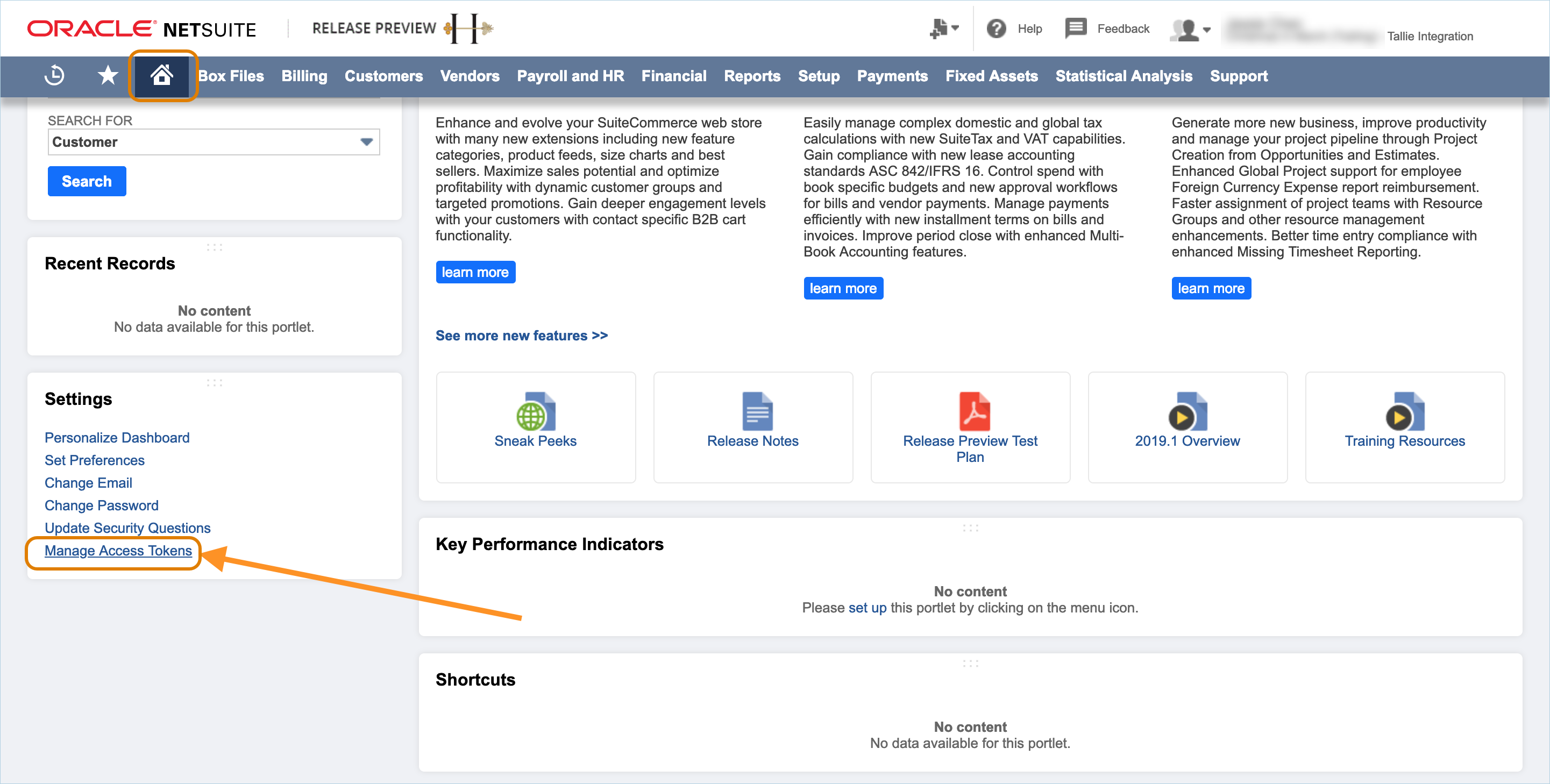The width and height of the screenshot is (1550, 784).
Task: Open the Support menu
Action: 1239,76
